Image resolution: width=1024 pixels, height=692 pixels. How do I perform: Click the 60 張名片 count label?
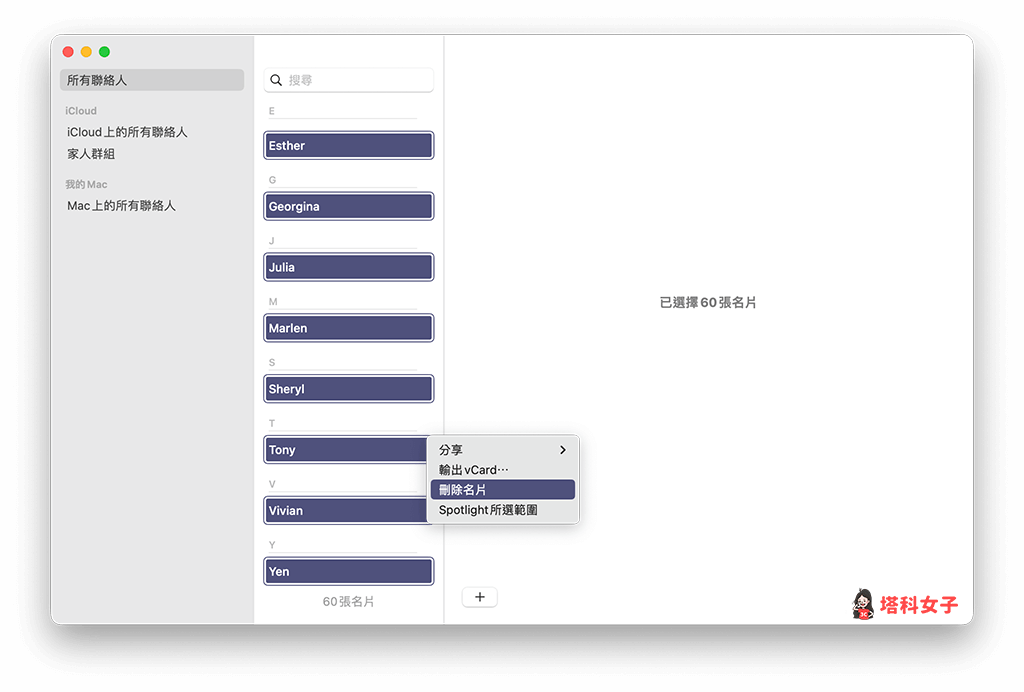coord(348,601)
